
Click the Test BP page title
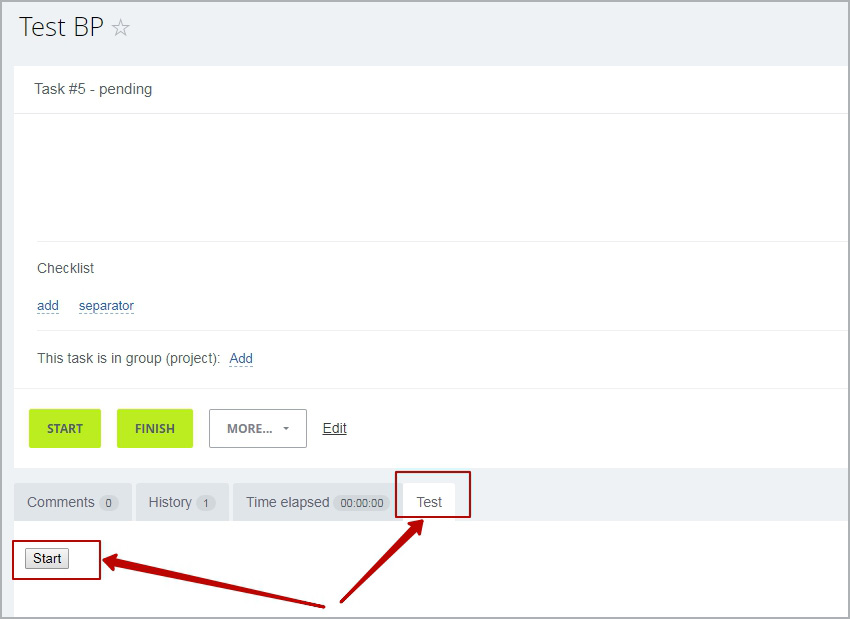coord(61,27)
